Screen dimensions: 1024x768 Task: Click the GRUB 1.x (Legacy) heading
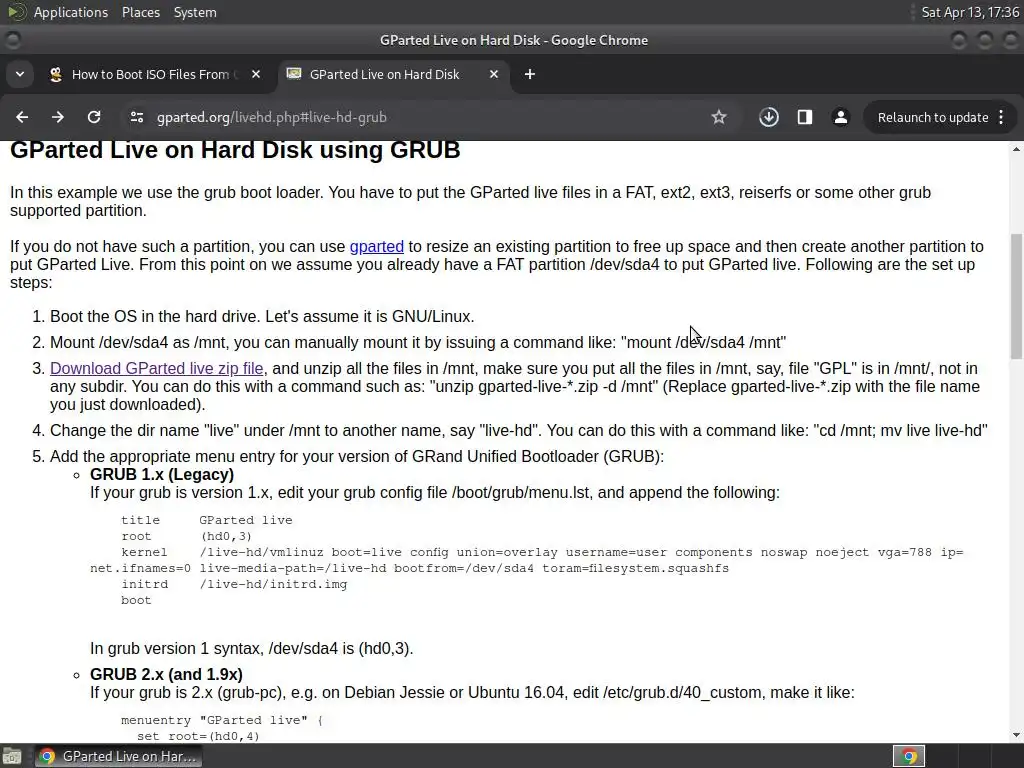[x=162, y=474]
